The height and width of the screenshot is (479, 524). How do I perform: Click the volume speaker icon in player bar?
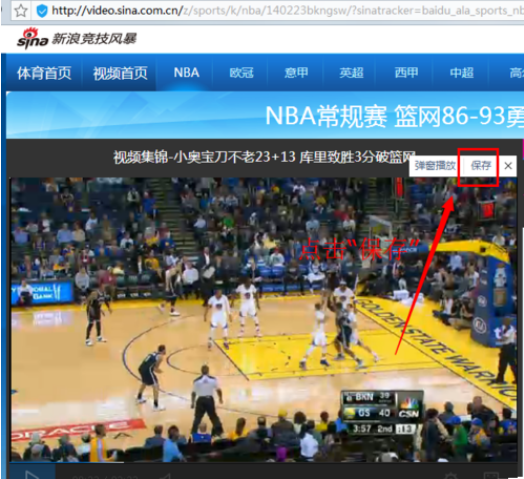(x=165, y=476)
